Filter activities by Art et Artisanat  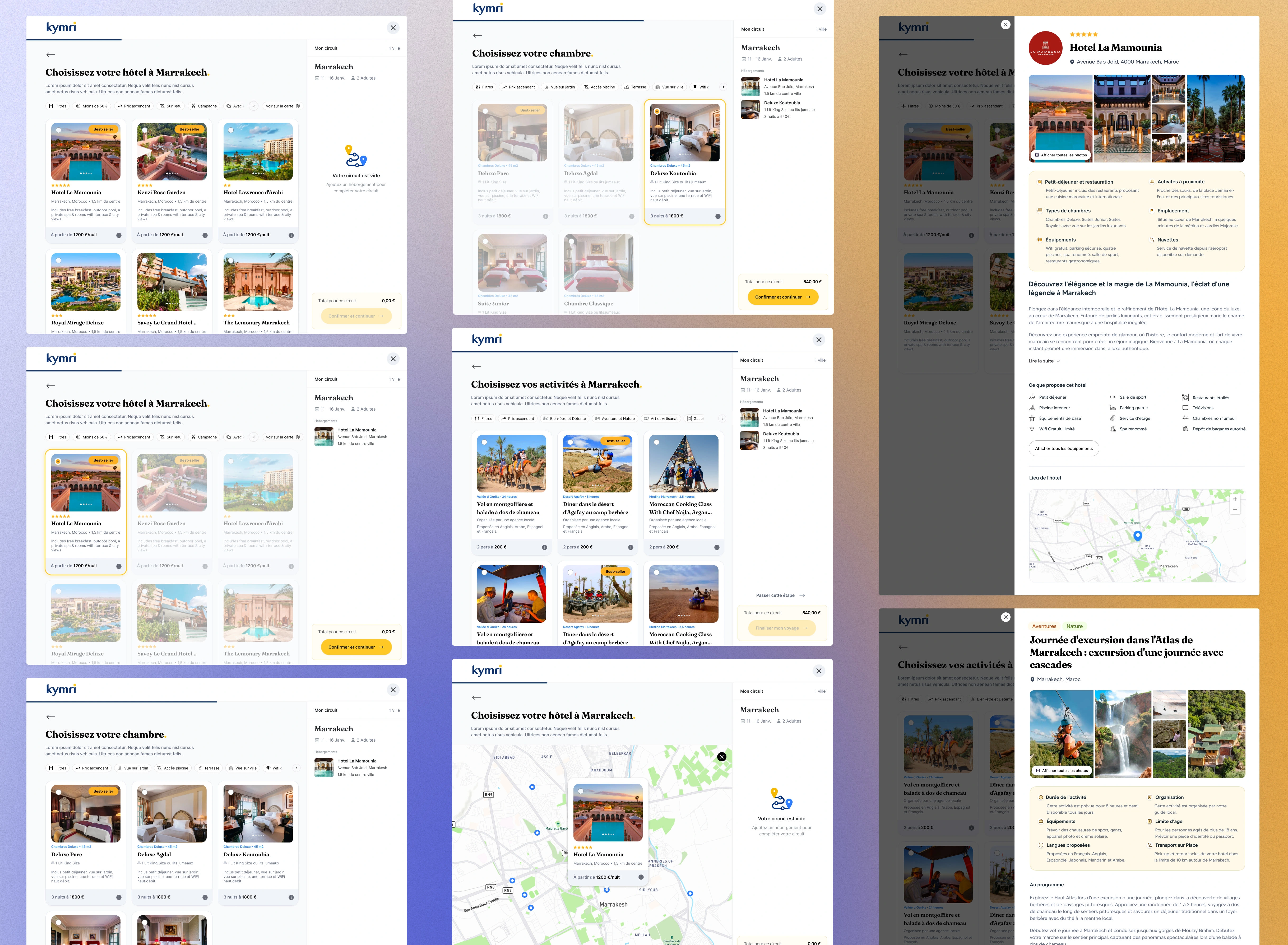660,419
